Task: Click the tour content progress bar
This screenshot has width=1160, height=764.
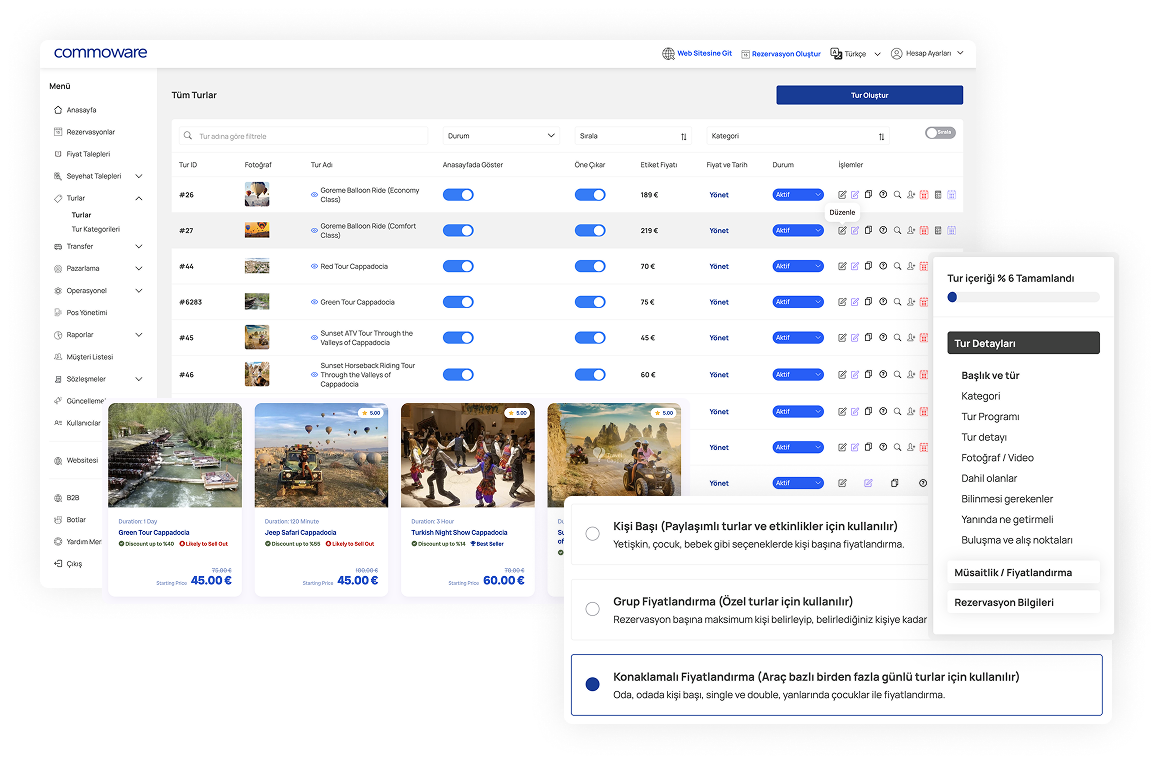Action: [1023, 297]
